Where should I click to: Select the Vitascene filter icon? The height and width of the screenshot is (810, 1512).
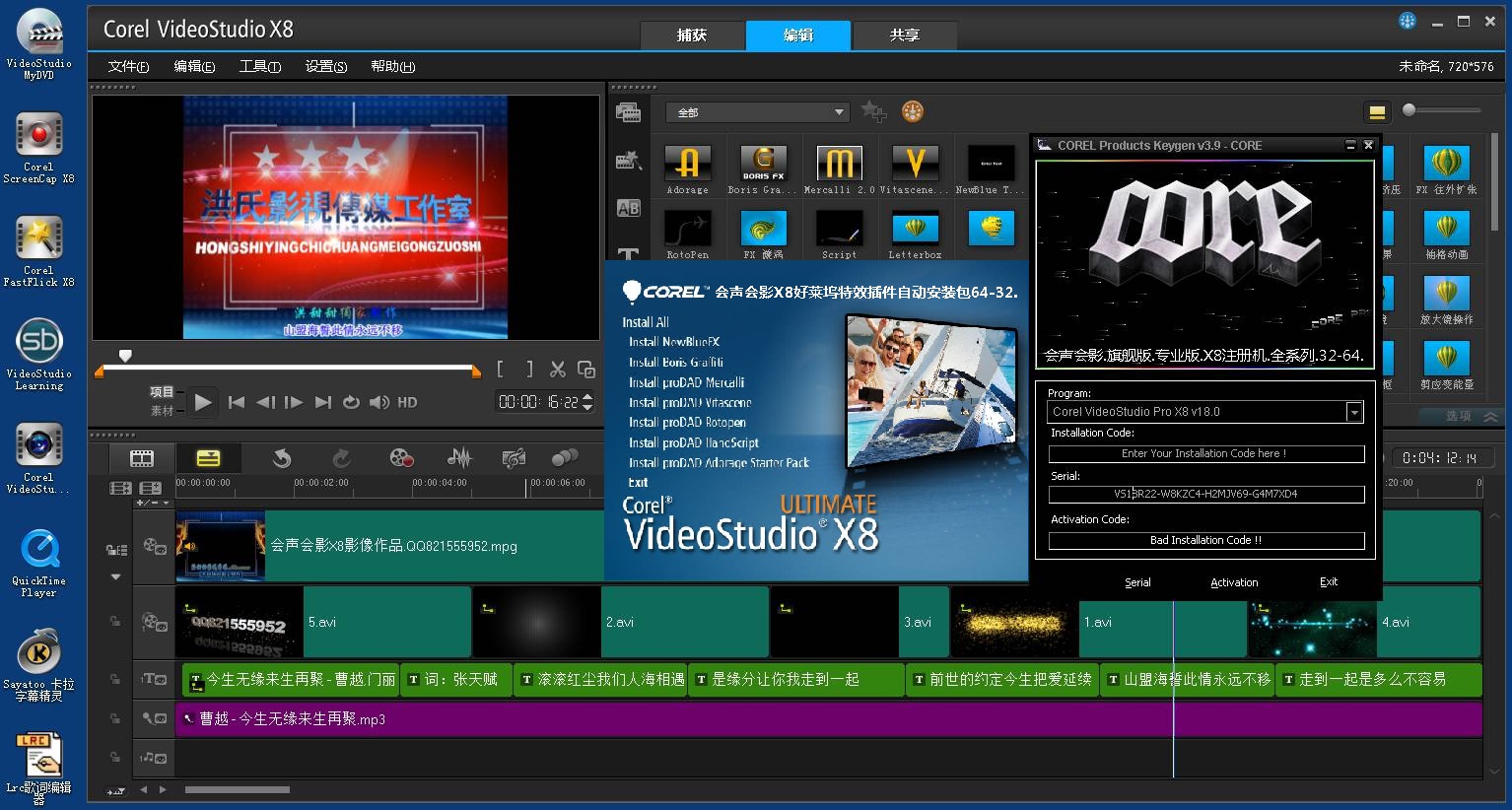pos(916,164)
